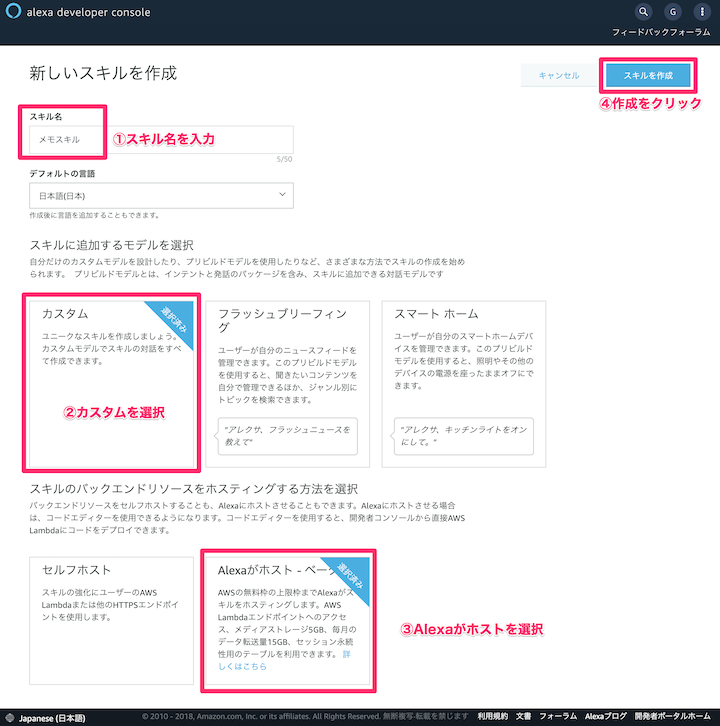Viewport: 720px width, 726px height.
Task: Open the search magnifier icon in header
Action: [x=644, y=12]
